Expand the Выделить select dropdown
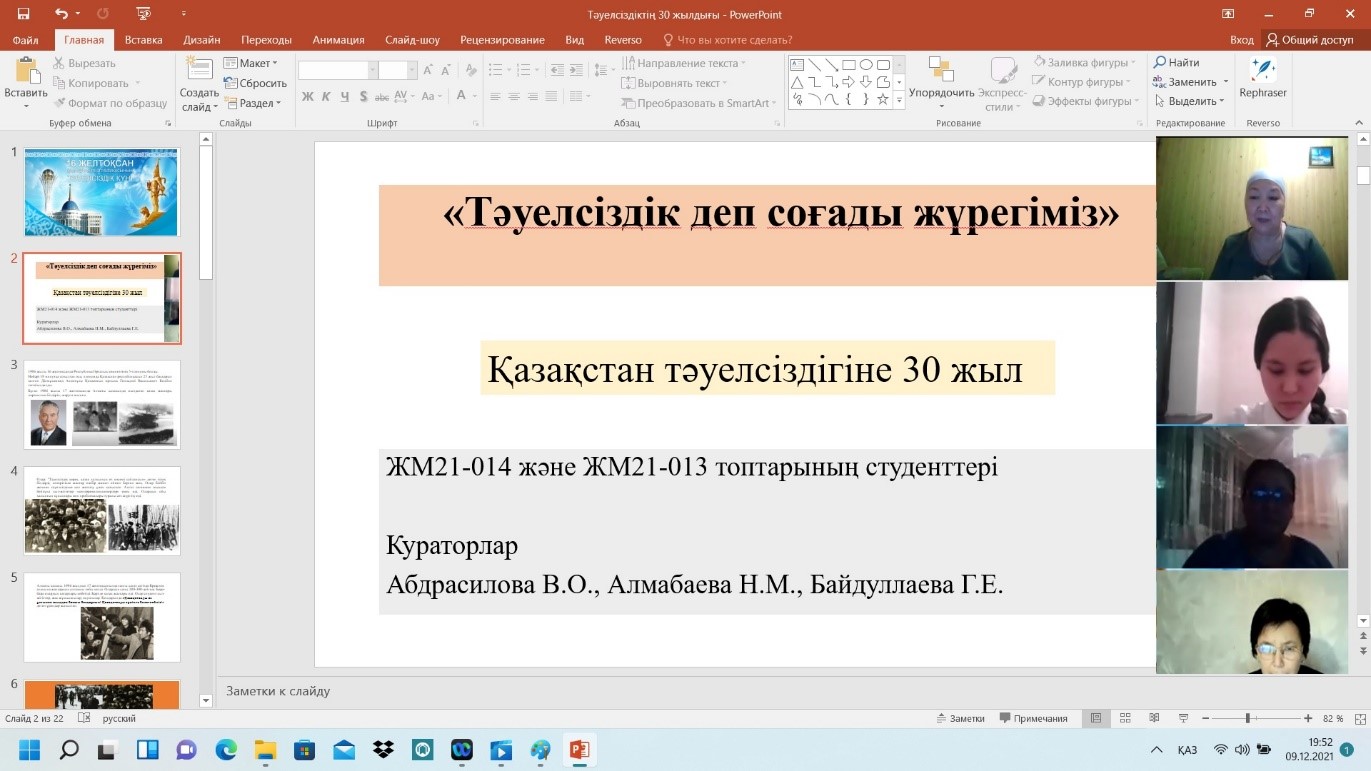 1190,101
